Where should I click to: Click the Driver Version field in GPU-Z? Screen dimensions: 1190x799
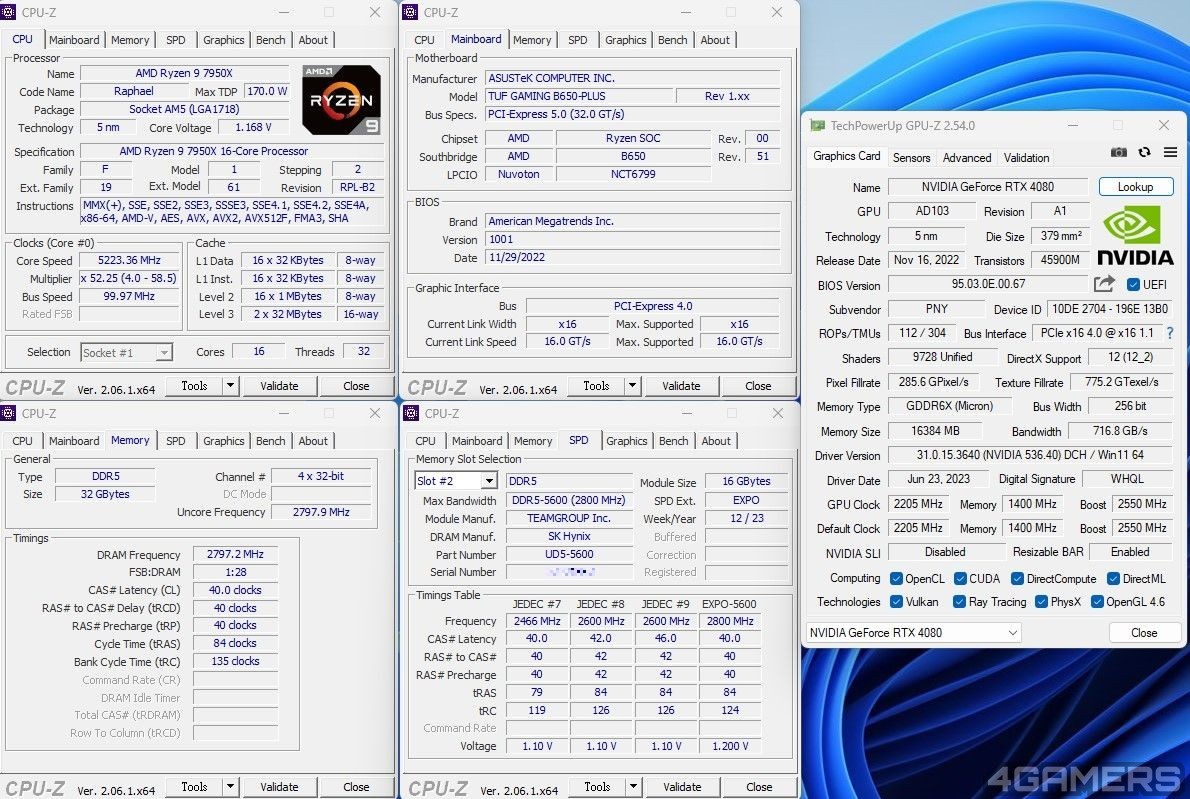1029,455
